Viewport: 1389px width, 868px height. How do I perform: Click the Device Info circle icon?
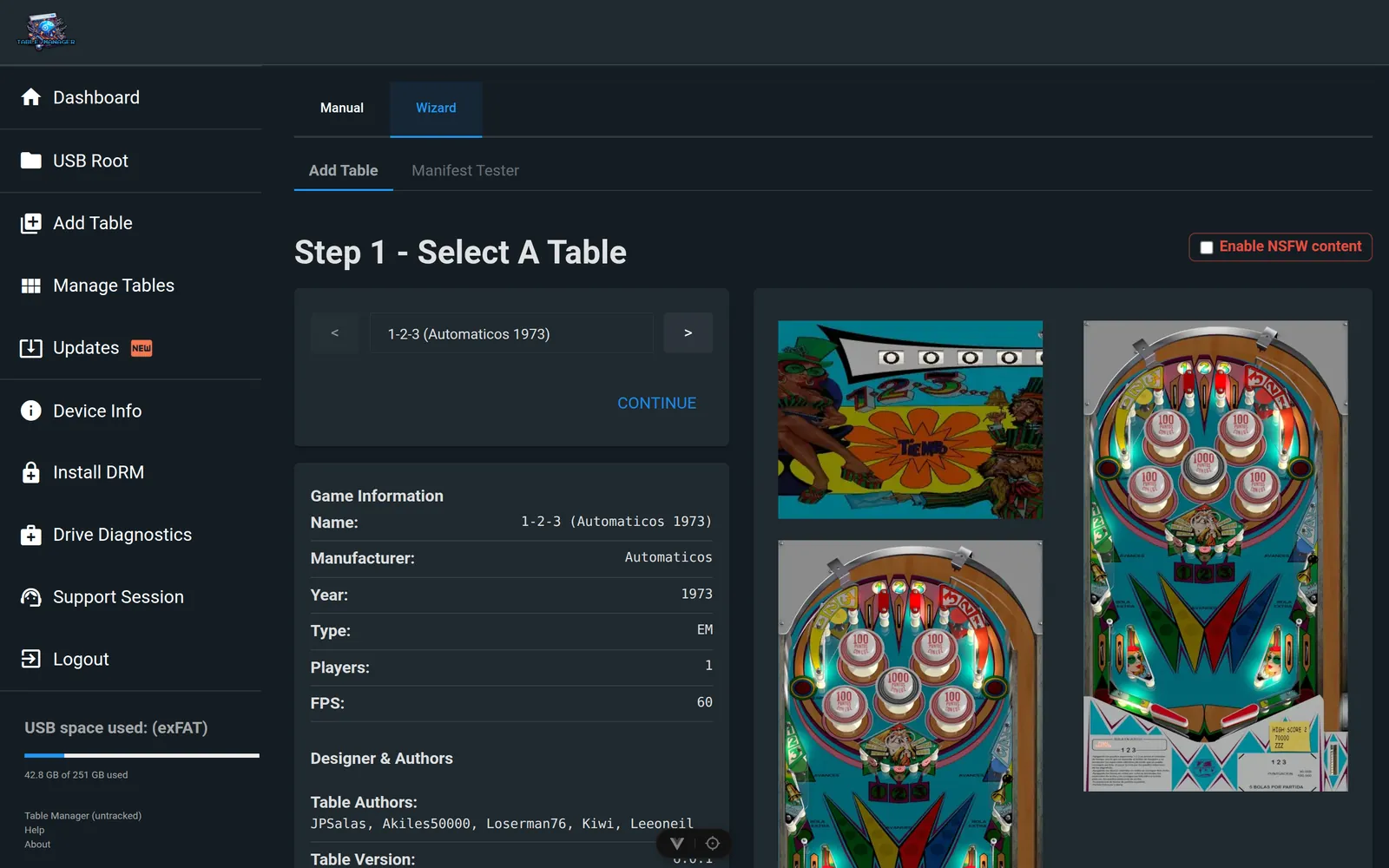coord(31,411)
